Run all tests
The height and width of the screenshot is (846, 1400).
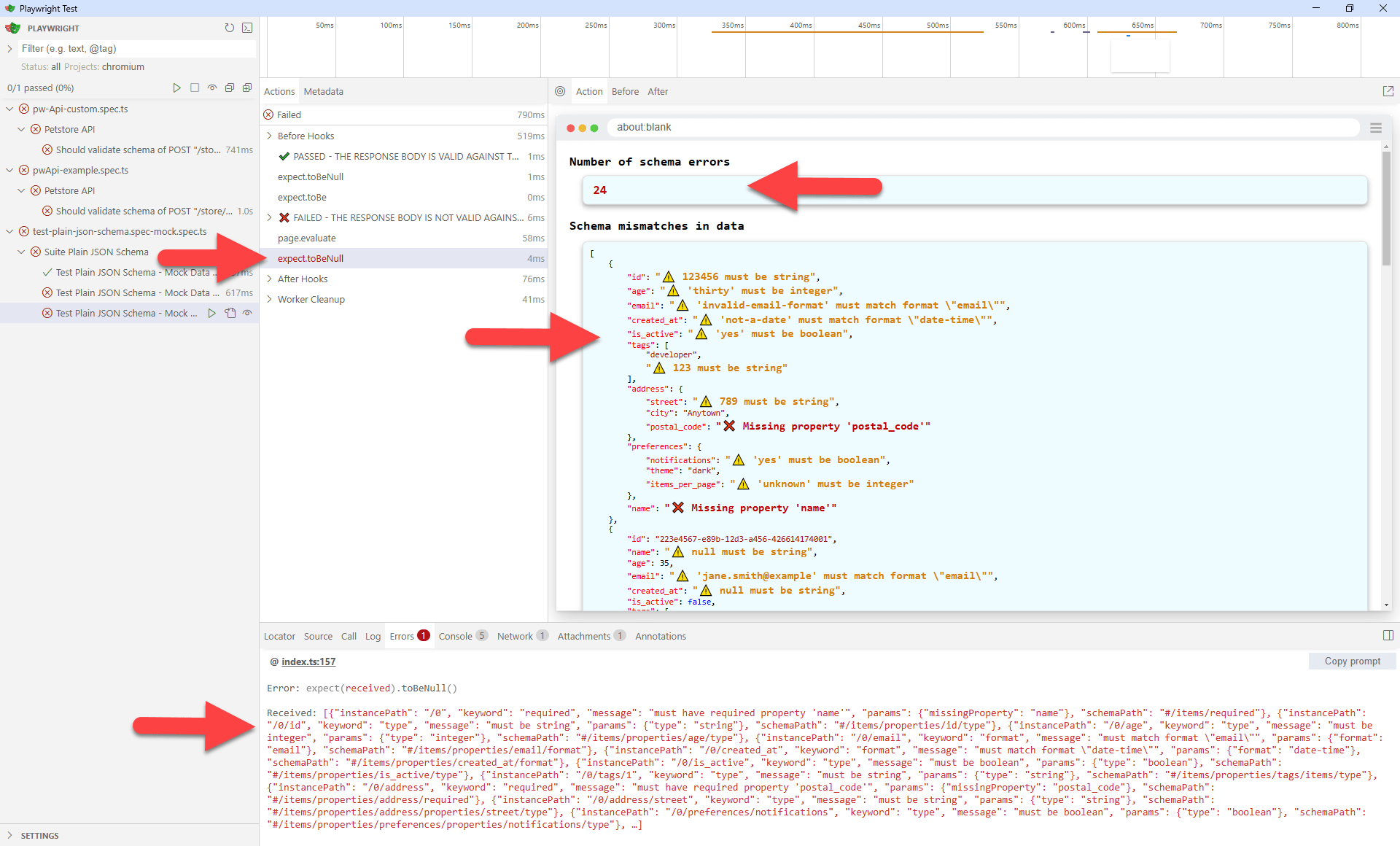[x=177, y=88]
